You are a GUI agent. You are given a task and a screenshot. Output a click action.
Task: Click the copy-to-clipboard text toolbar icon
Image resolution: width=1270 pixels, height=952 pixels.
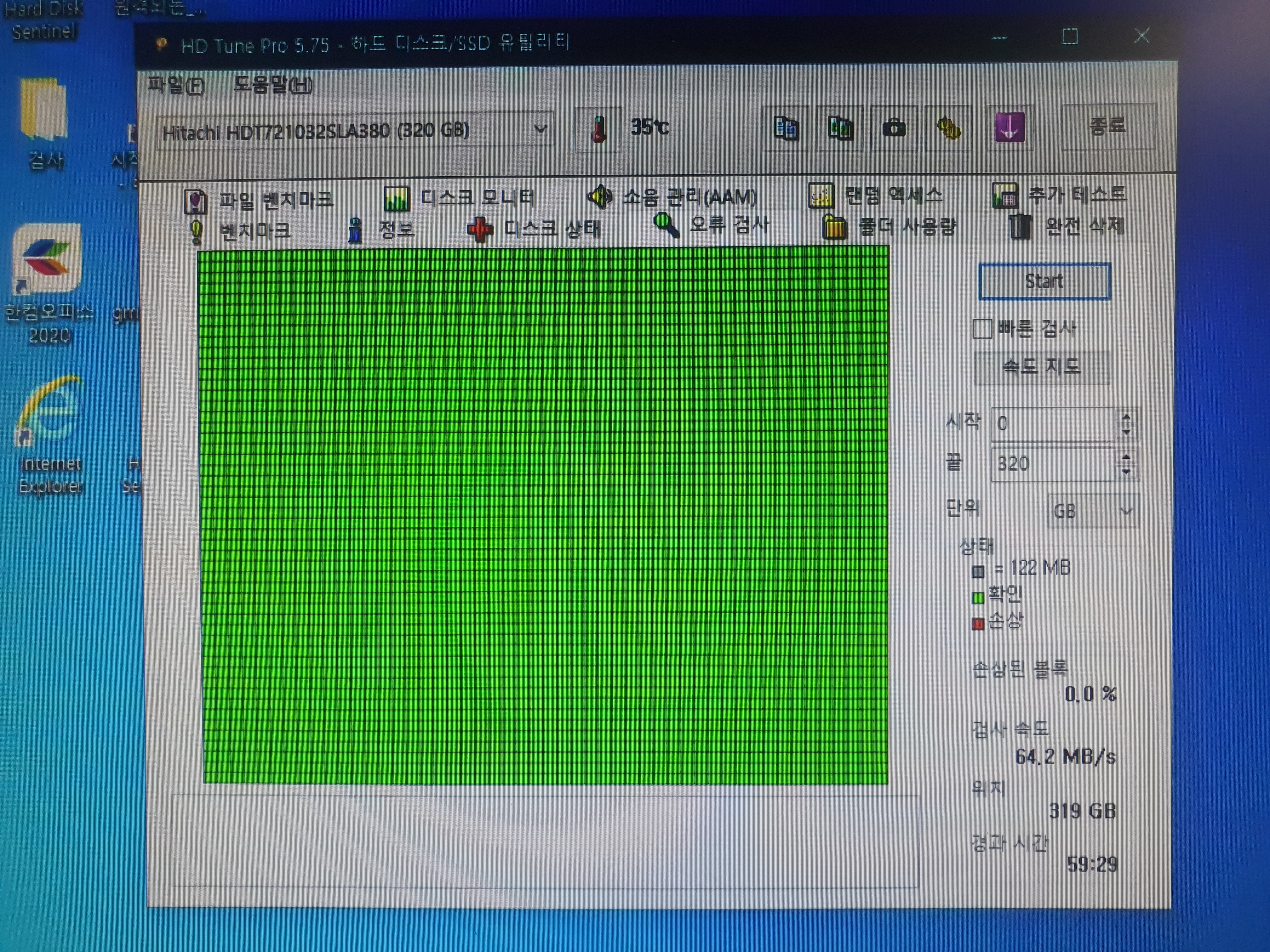tap(786, 128)
